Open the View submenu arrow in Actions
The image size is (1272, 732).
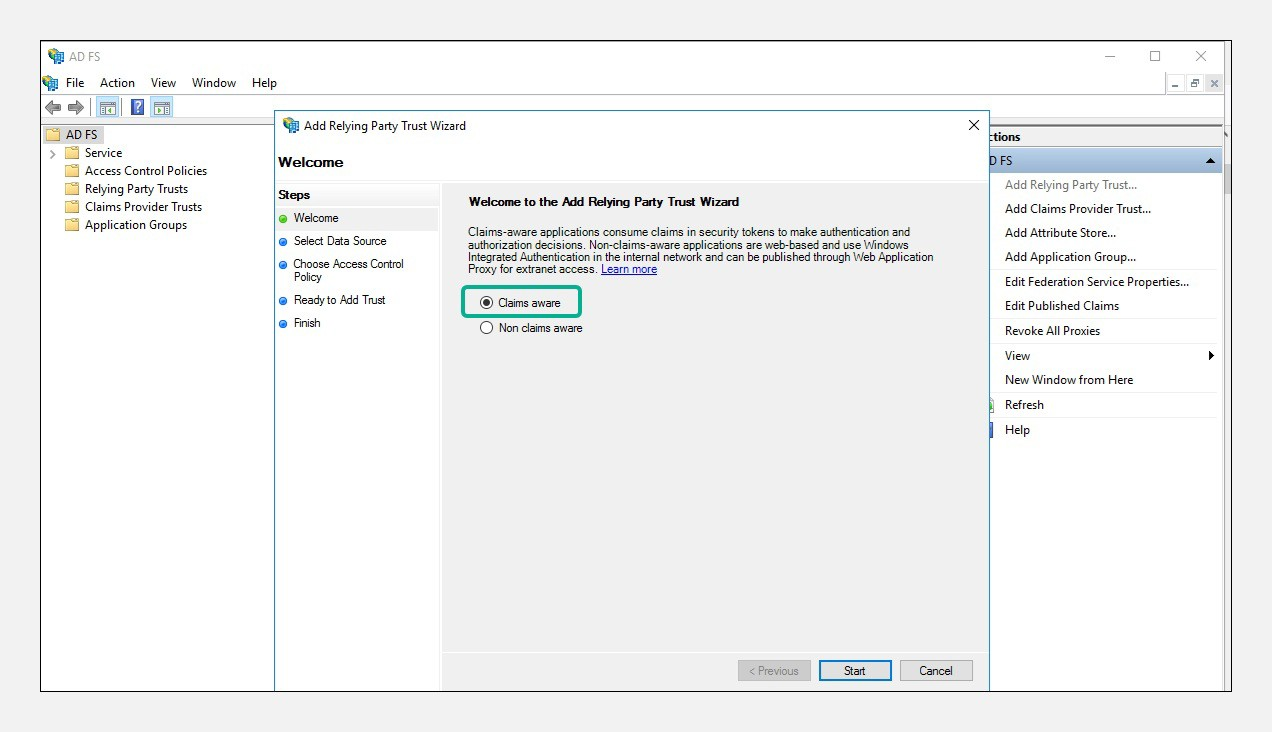tap(1210, 356)
